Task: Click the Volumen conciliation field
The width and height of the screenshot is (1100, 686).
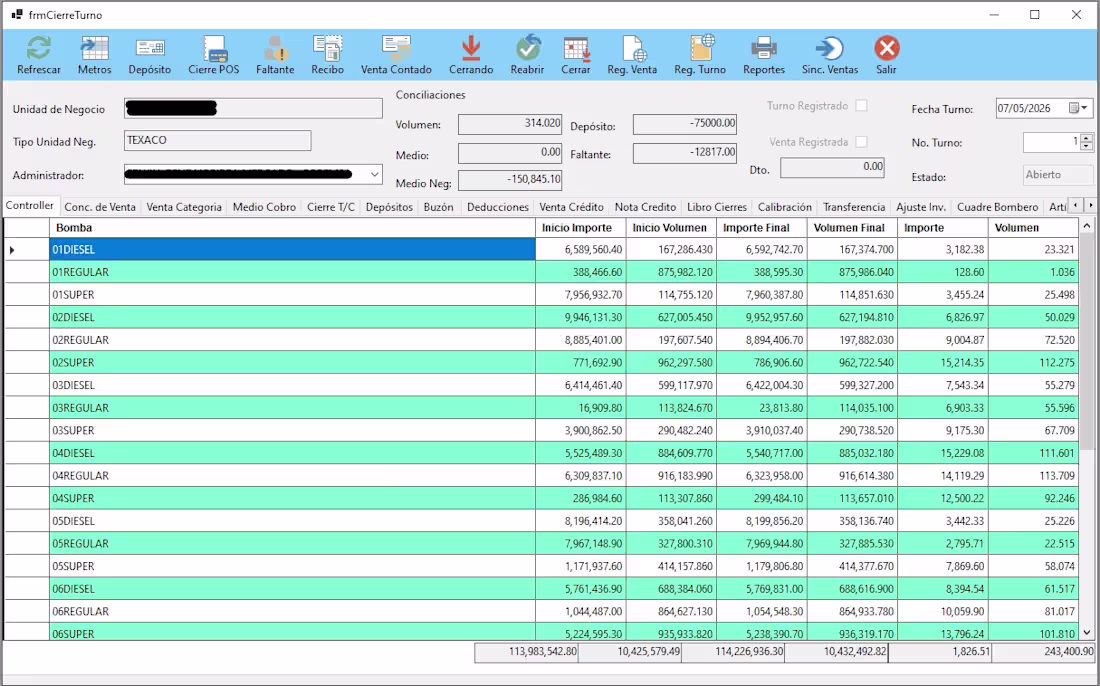Action: [510, 124]
